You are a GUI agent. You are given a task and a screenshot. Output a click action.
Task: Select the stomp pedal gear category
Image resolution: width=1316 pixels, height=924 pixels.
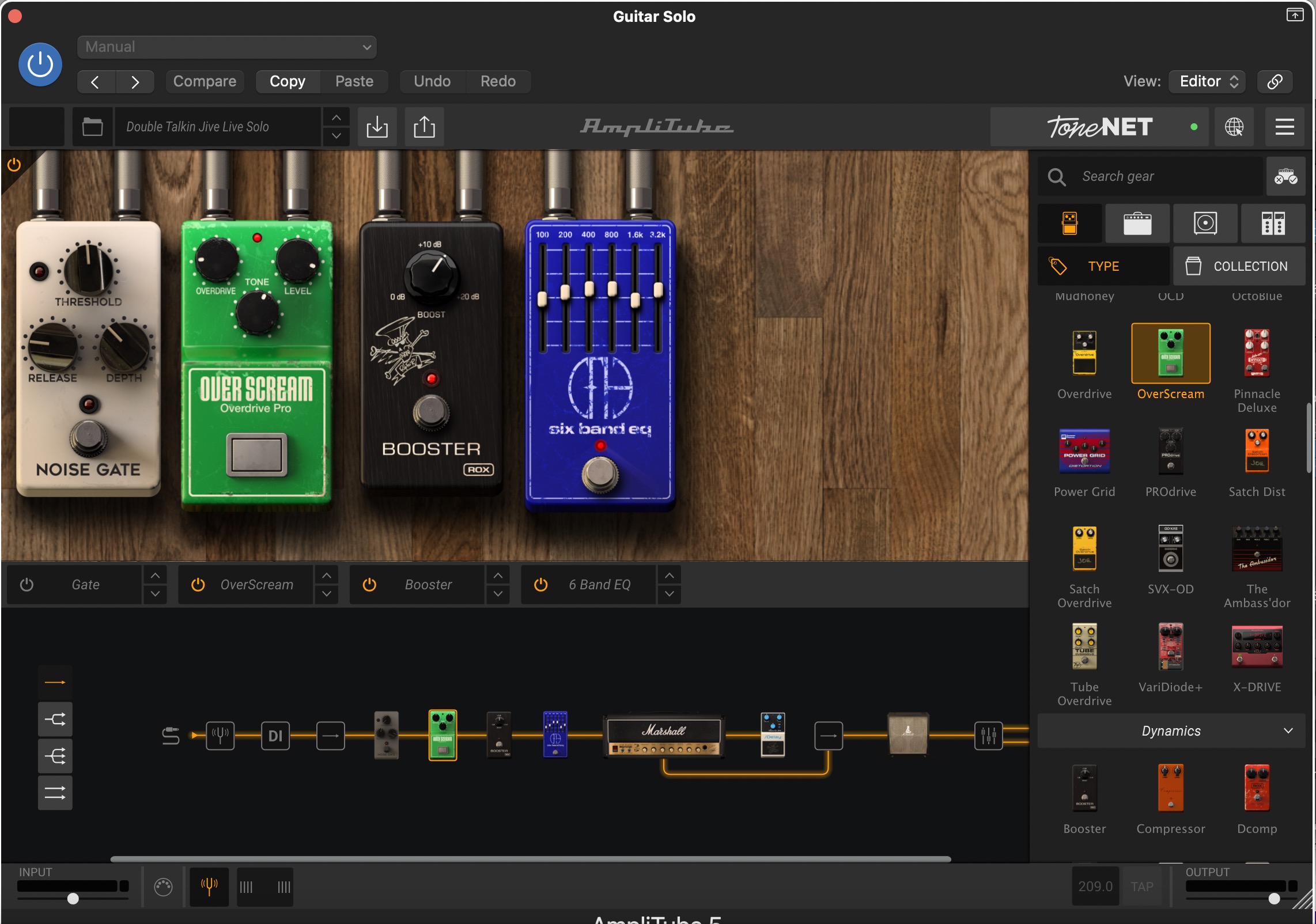tap(1070, 224)
